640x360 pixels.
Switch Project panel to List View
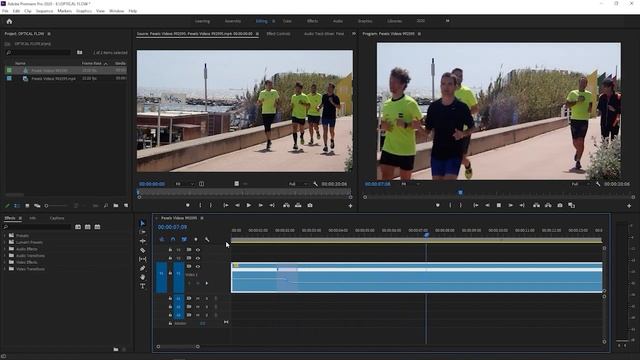[x=17, y=206]
